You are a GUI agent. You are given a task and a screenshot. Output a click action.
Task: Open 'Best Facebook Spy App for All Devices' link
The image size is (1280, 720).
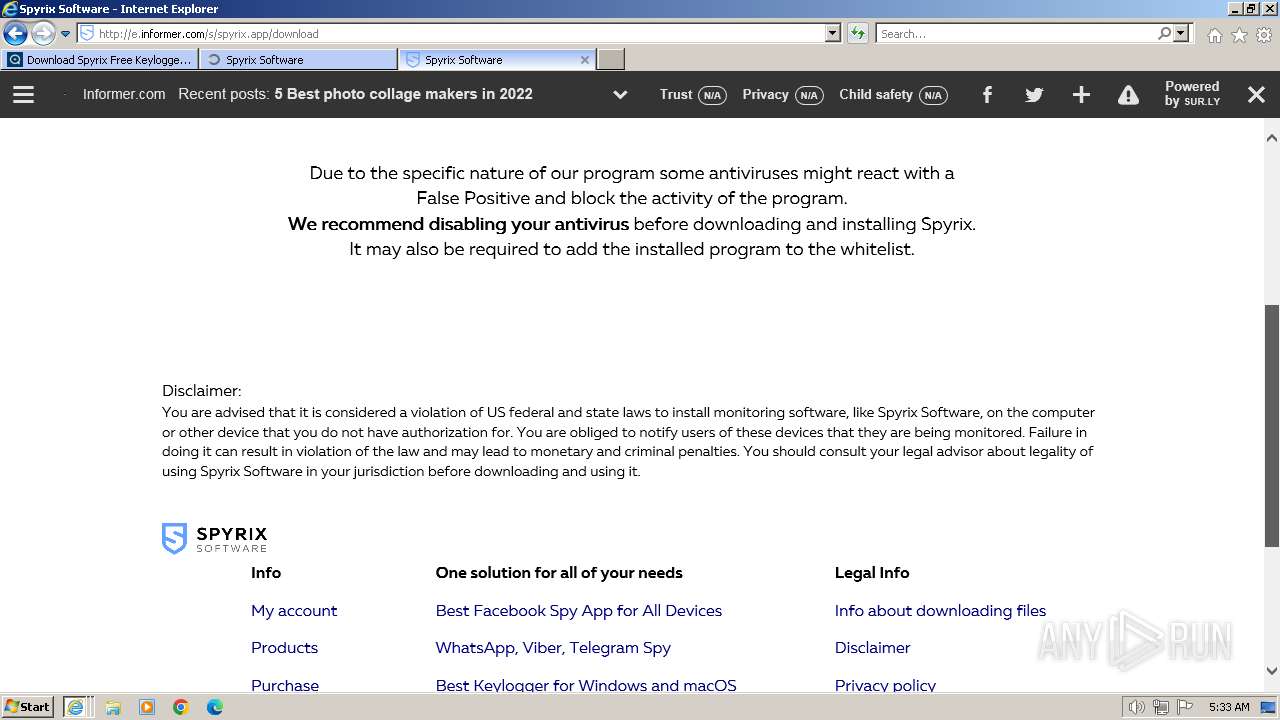tap(578, 610)
